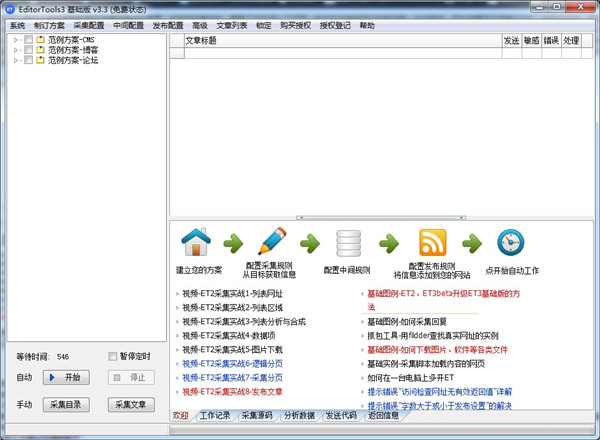Click the EditorTools app icon in title bar

point(10,9)
